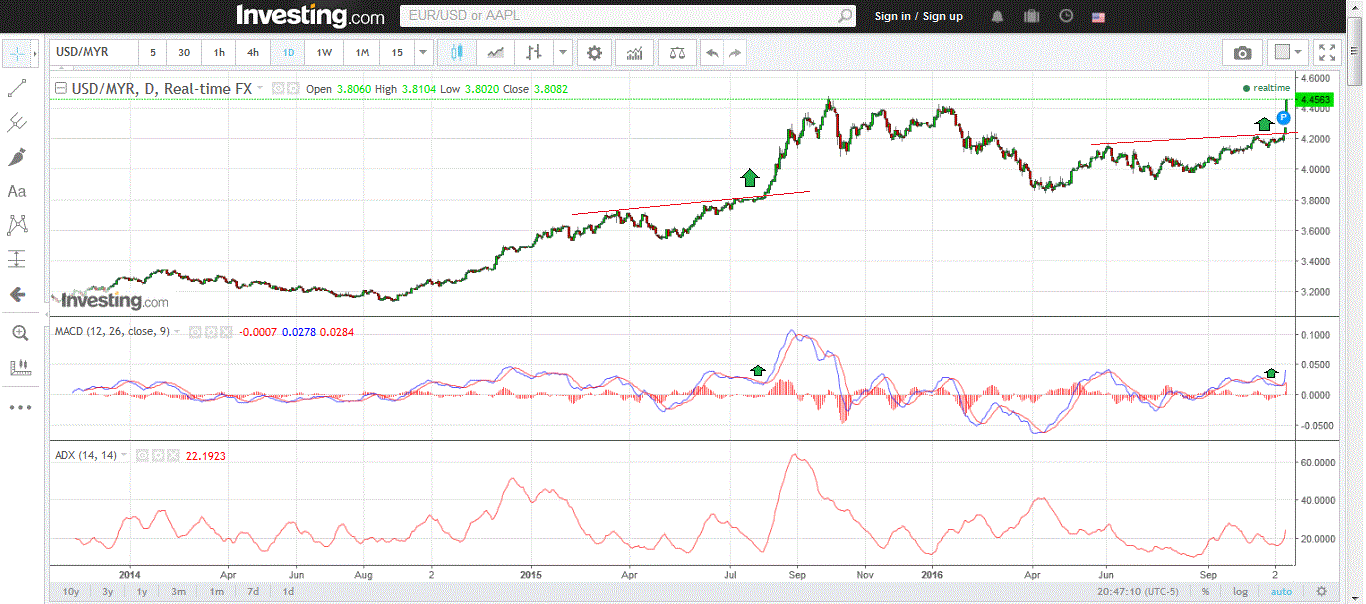Open the portfolio briefcase icon

coord(1032,16)
